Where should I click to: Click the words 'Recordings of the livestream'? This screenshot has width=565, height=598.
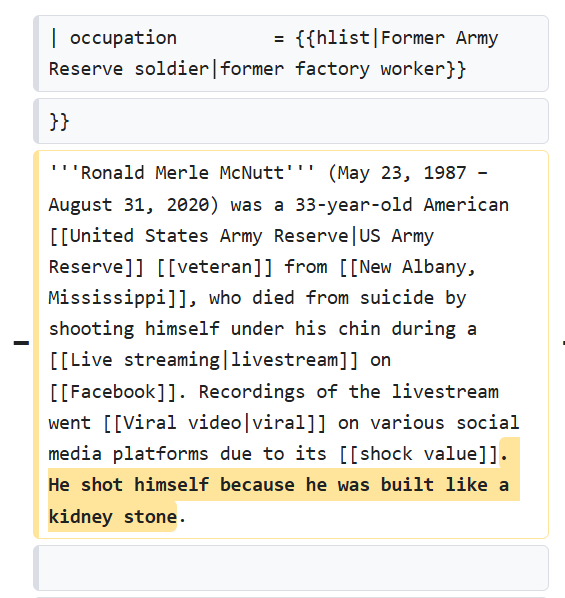coord(349,392)
